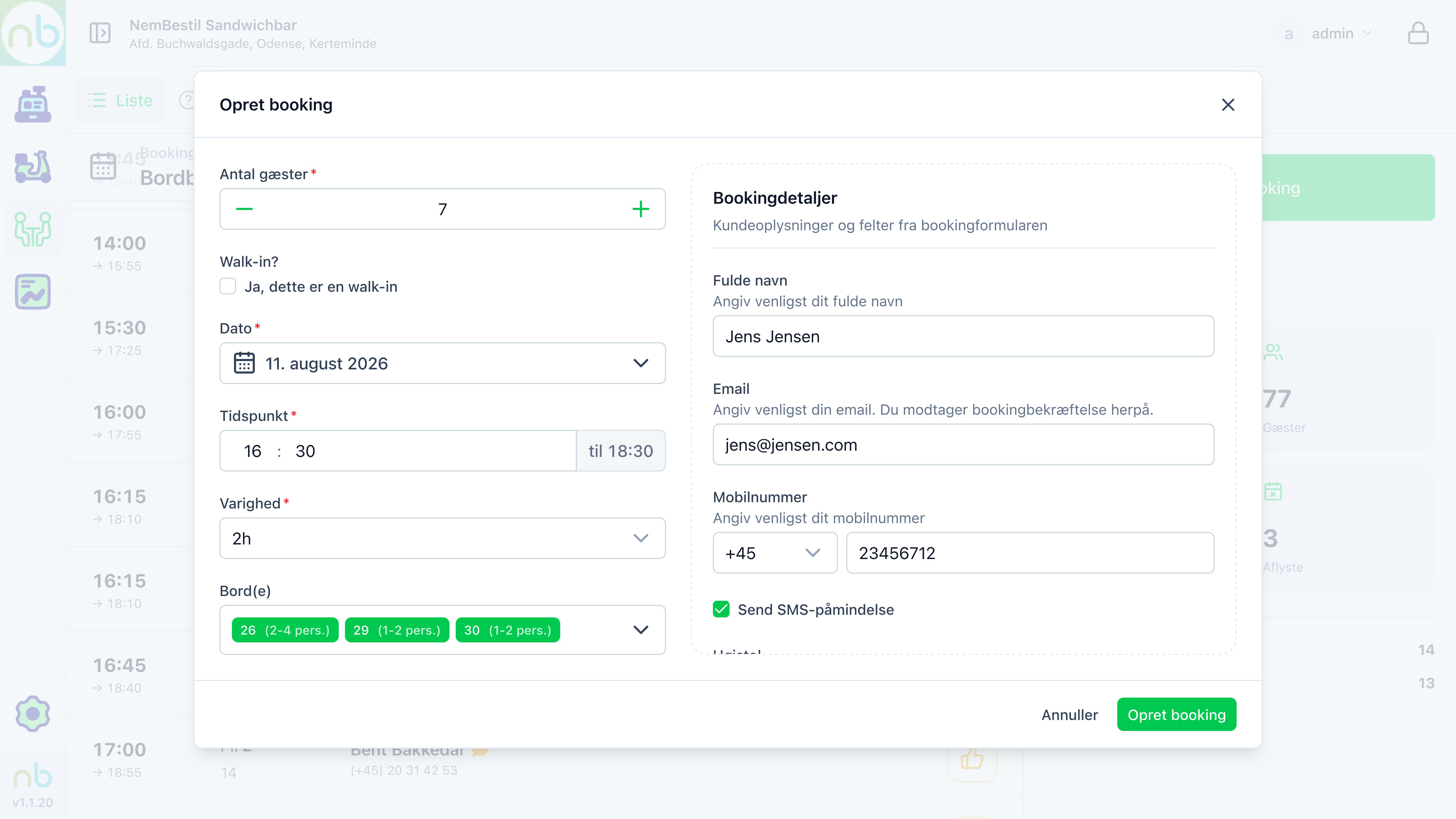This screenshot has height=819, width=1456.
Task: Check the walk-in checkbox
Action: point(228,287)
